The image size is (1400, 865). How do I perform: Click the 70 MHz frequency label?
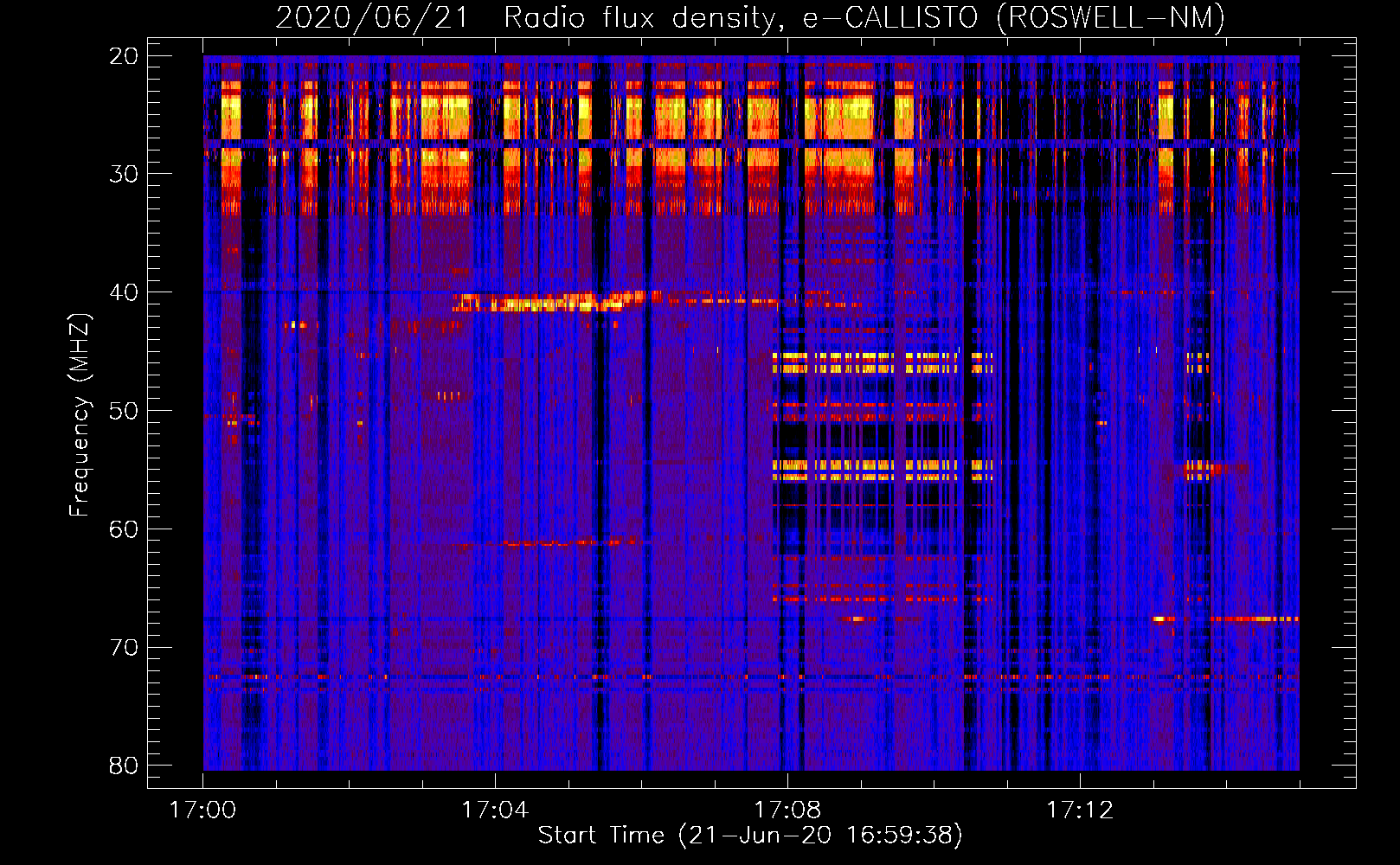[x=124, y=647]
